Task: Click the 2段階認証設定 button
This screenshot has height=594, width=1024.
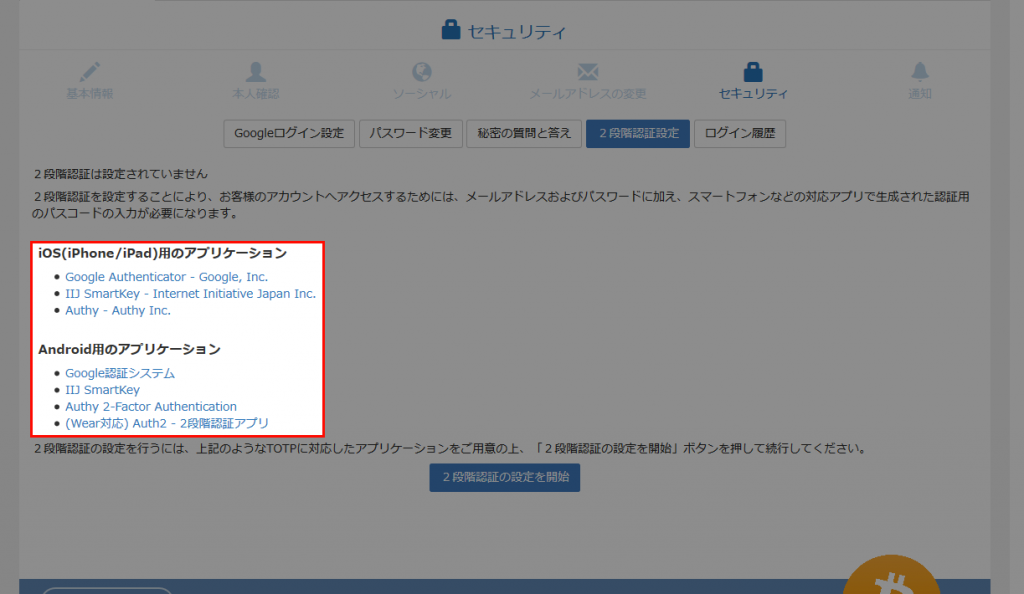Action: click(637, 133)
